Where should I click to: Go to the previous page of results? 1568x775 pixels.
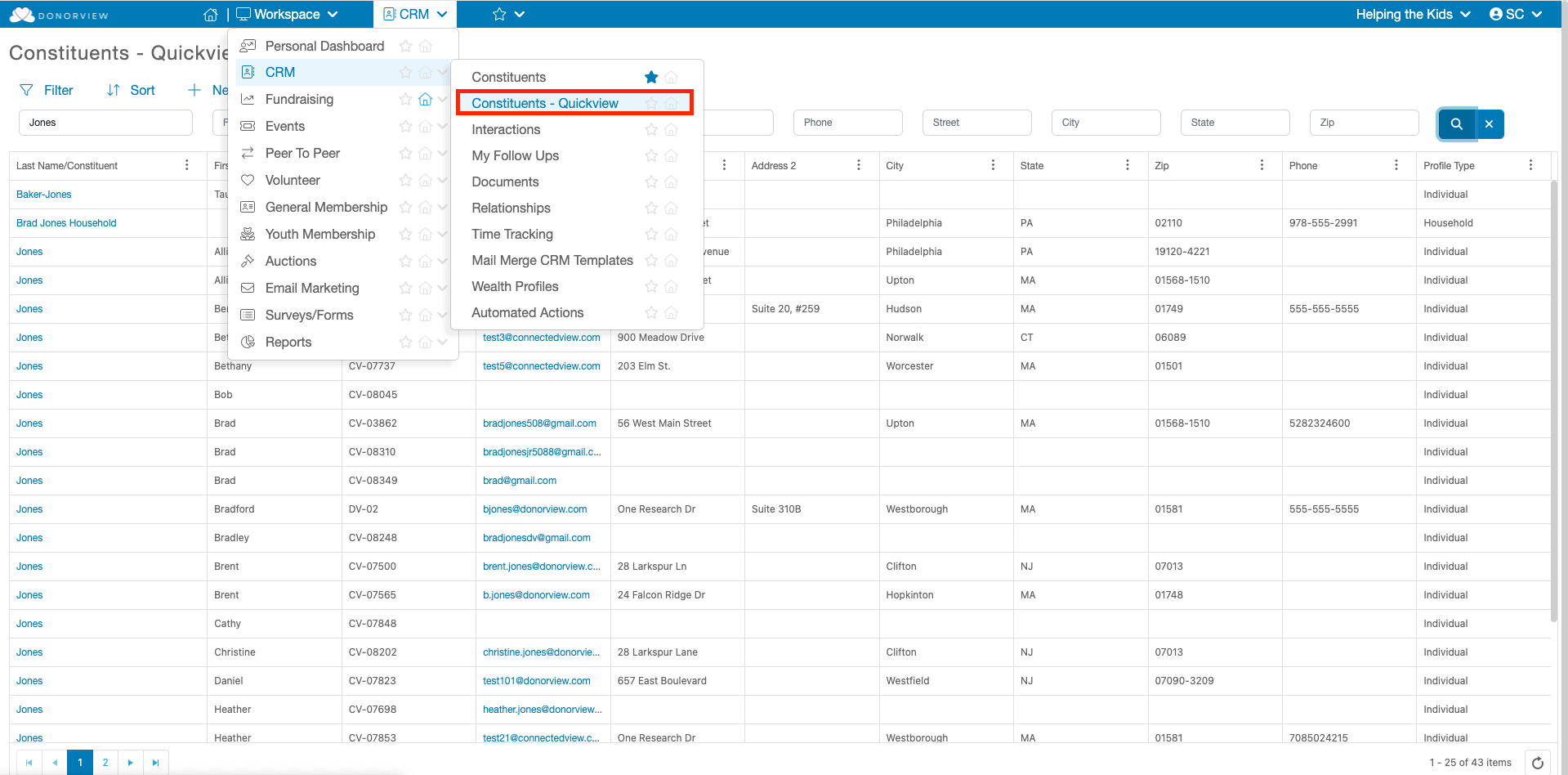pyautogui.click(x=55, y=763)
